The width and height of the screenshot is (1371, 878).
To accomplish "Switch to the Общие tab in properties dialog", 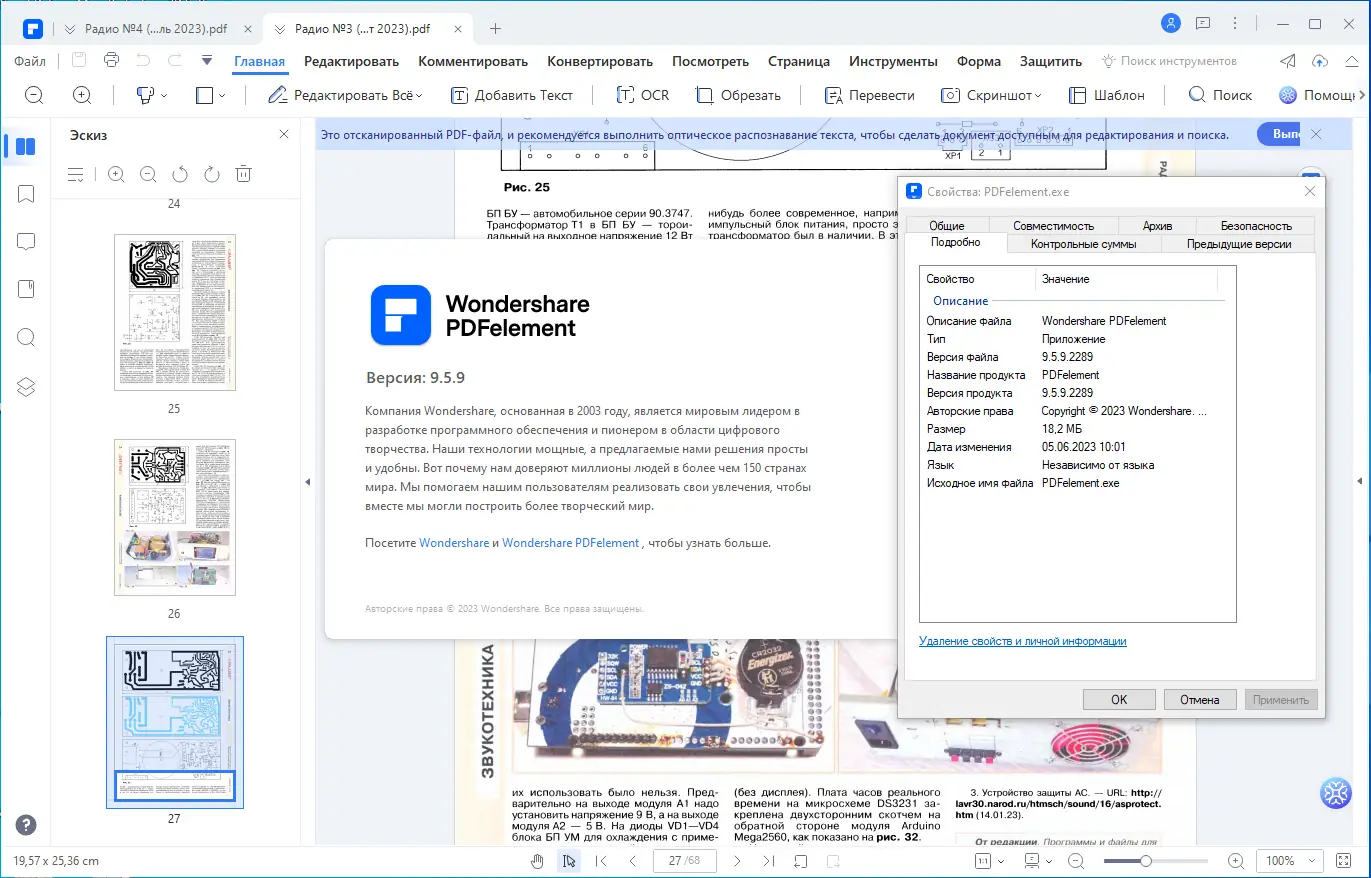I will click(946, 226).
